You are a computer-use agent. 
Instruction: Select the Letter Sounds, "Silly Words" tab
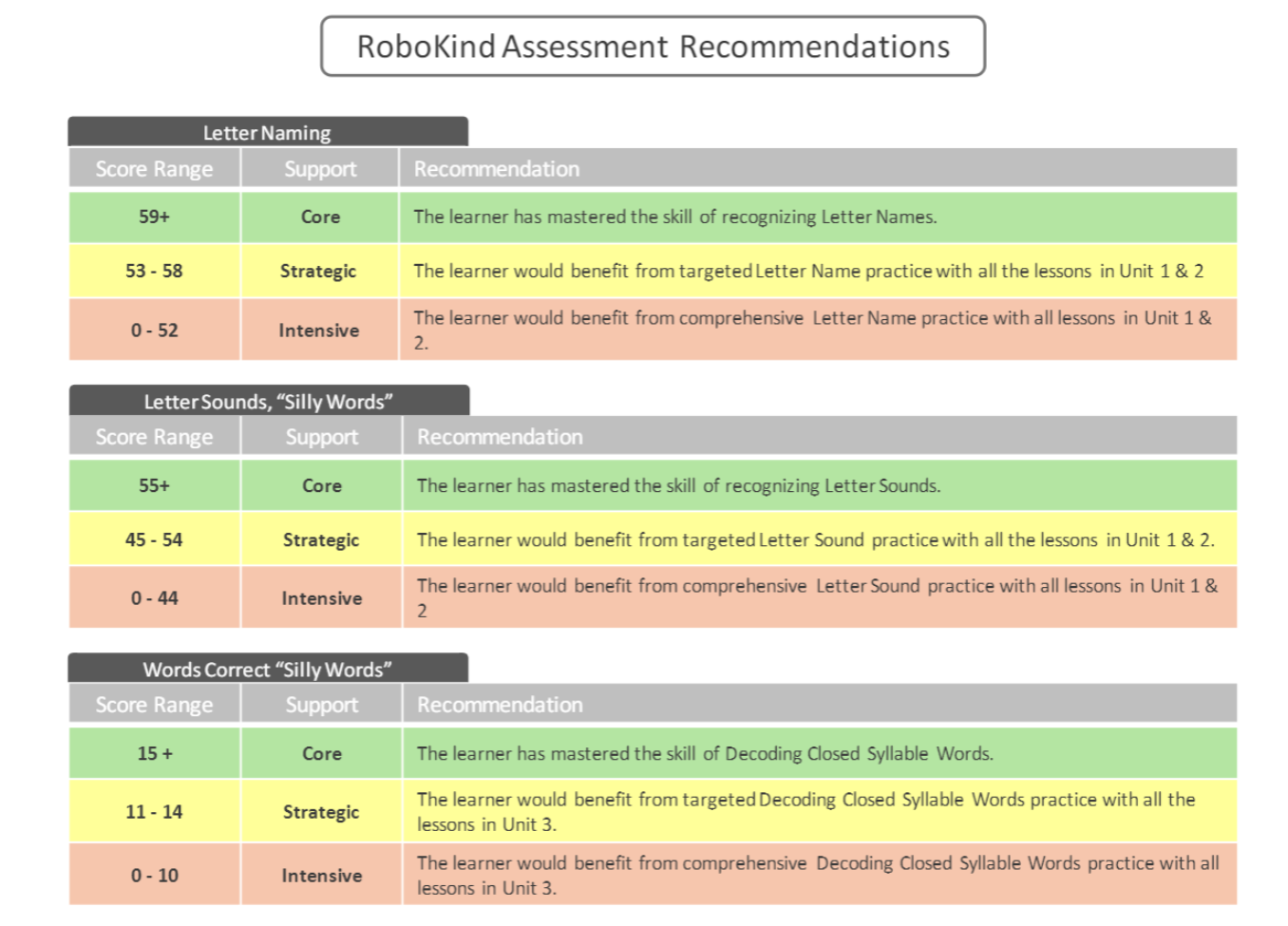pyautogui.click(x=268, y=401)
